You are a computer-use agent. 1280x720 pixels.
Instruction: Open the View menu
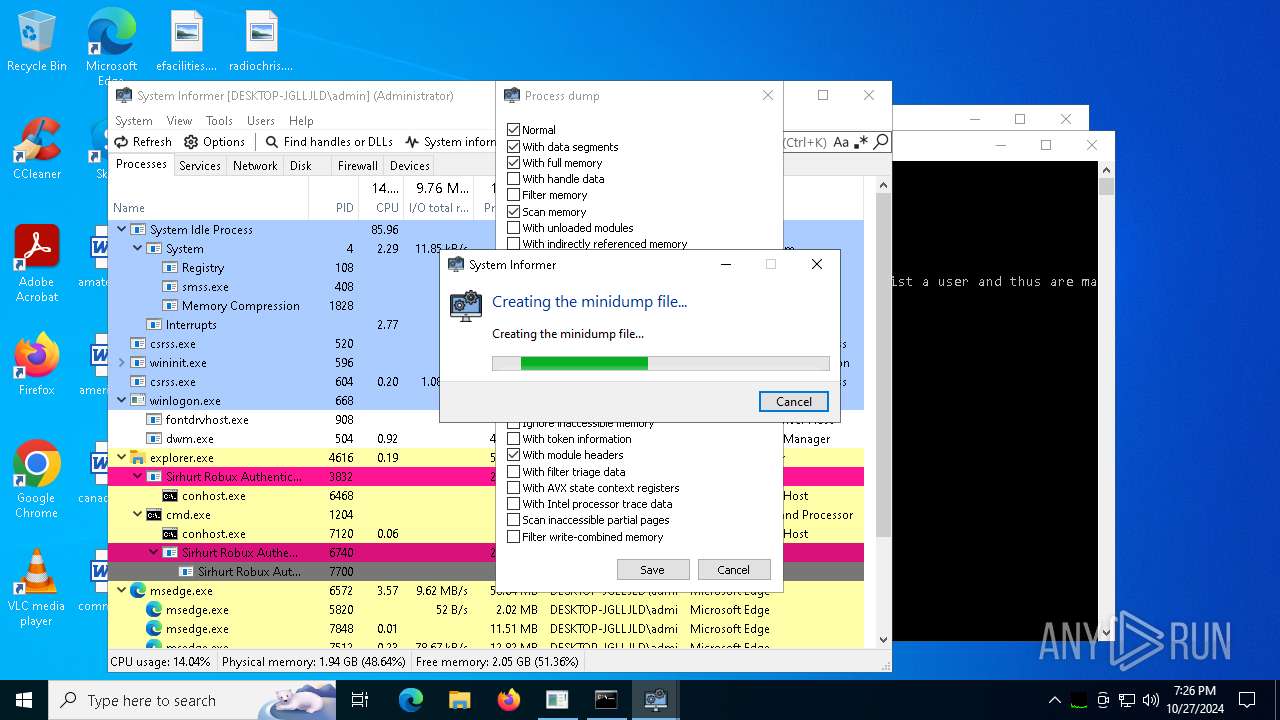[x=179, y=120]
